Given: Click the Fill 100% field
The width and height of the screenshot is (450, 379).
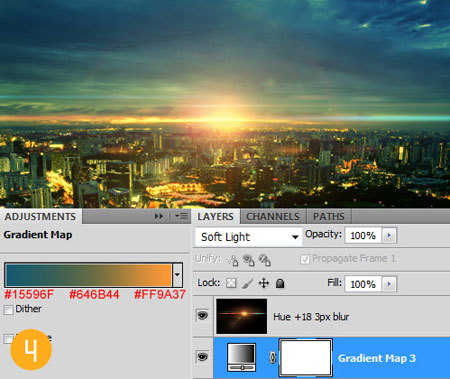Looking at the screenshot, I should 363,284.
